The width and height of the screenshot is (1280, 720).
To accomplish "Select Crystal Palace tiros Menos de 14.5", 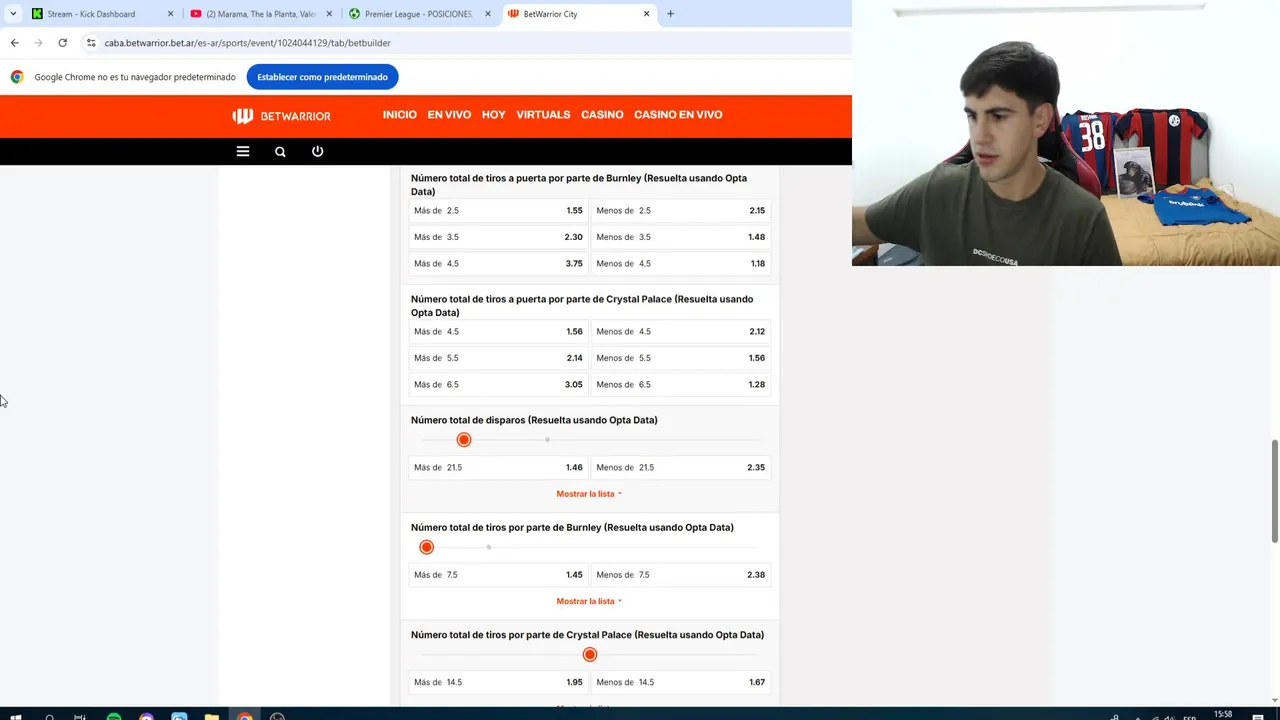I will (681, 682).
